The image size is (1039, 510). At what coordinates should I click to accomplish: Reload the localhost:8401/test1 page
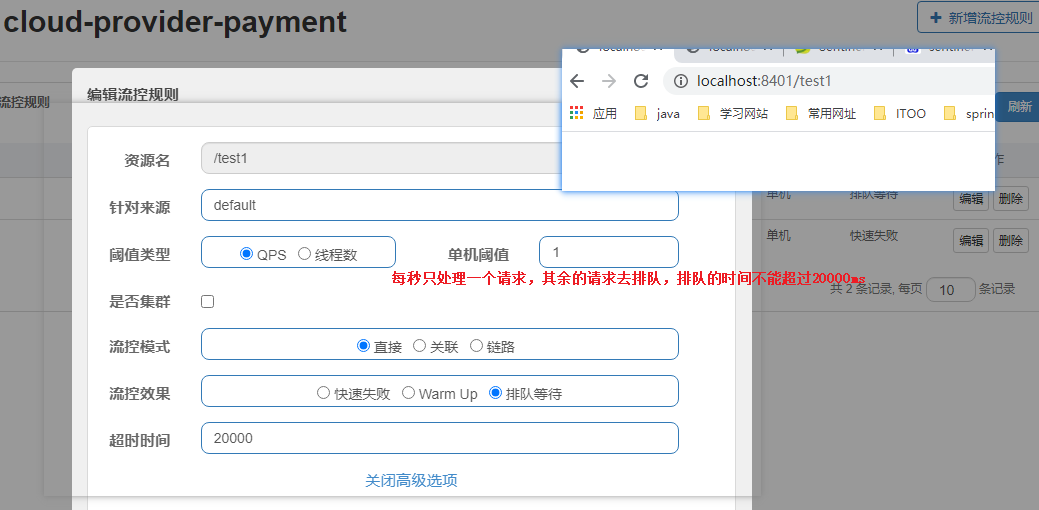[x=641, y=81]
